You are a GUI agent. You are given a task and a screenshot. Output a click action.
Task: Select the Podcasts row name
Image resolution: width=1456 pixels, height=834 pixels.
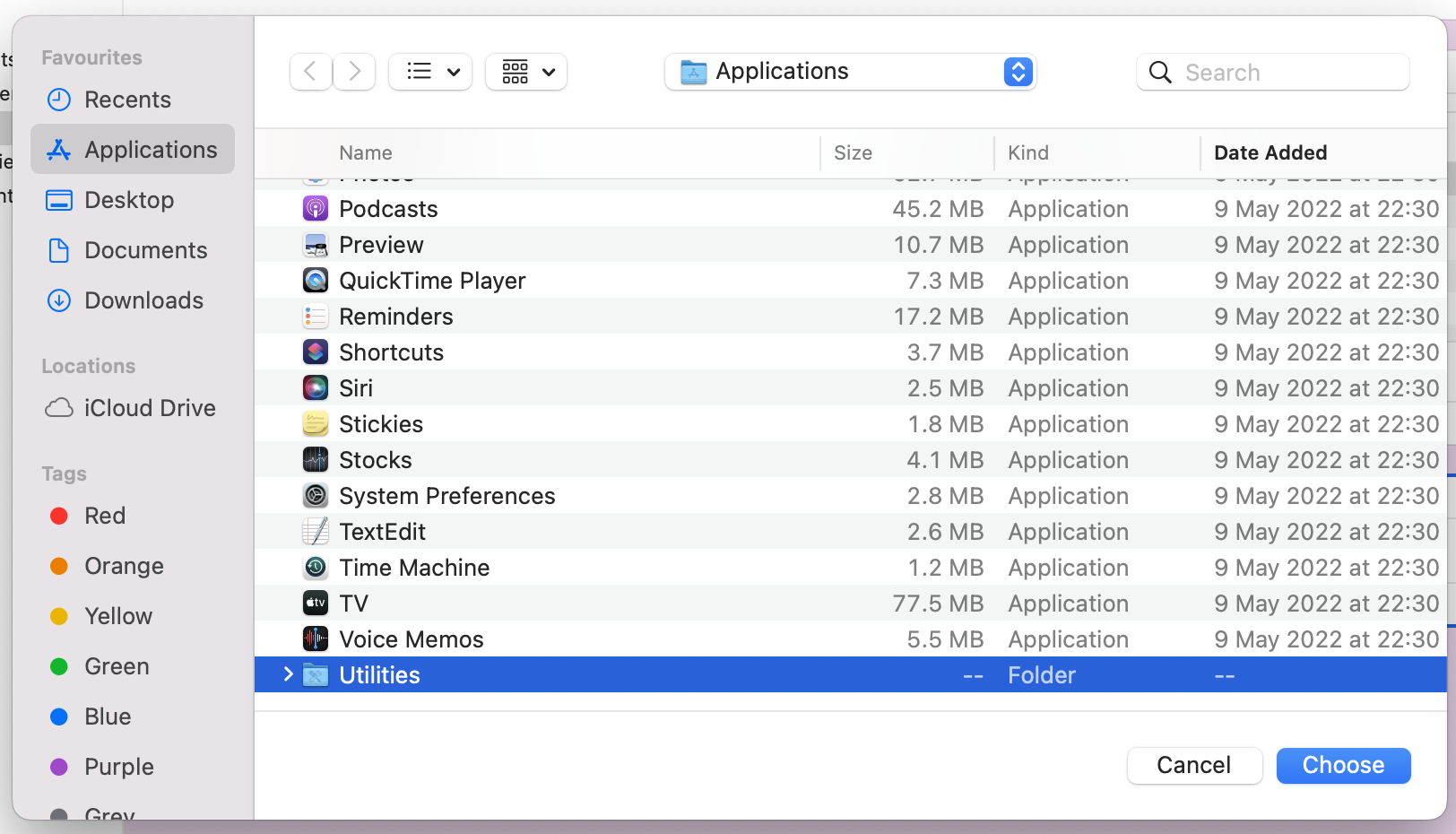(388, 209)
